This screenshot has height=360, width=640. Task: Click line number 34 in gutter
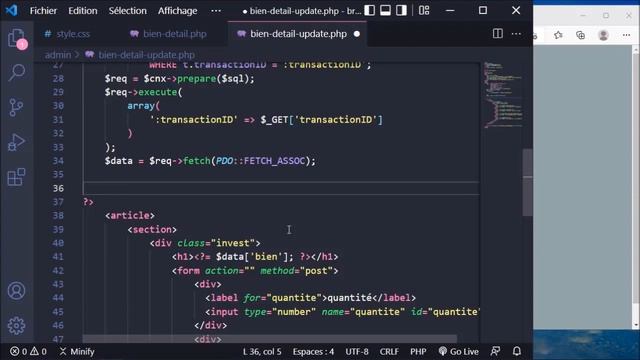(x=58, y=161)
